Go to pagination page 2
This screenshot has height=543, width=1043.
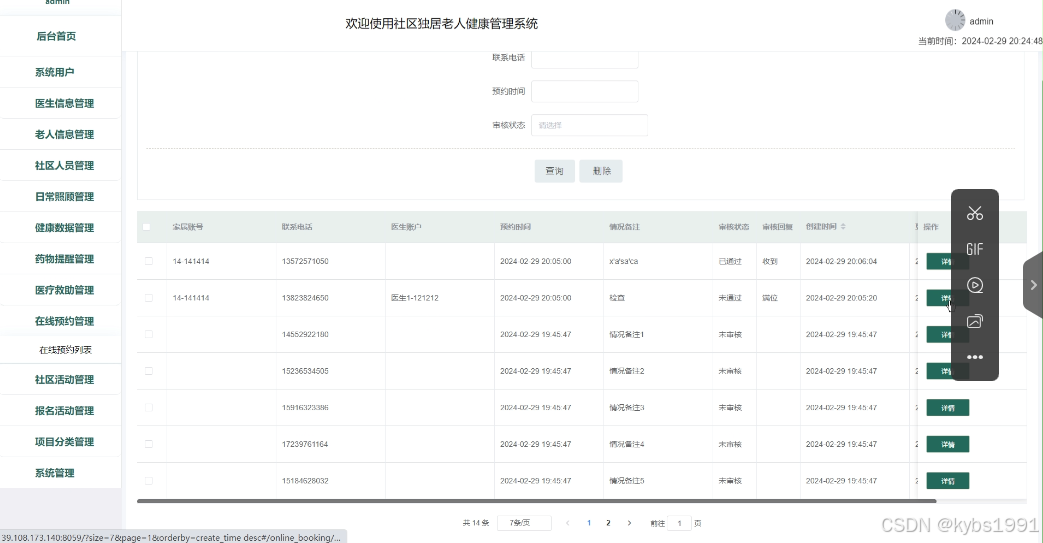(608, 523)
